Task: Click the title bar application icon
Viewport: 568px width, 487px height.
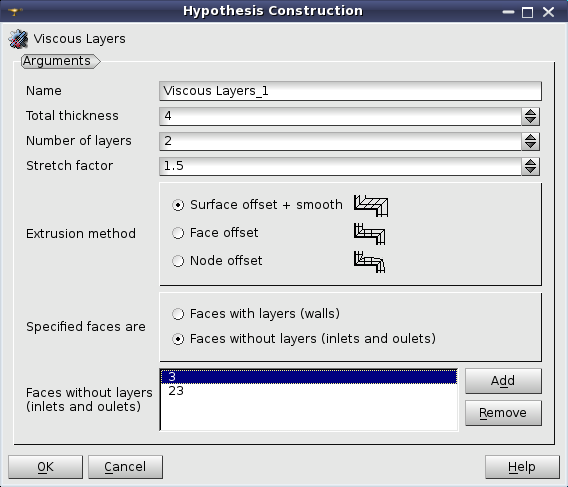Action: pos(15,12)
